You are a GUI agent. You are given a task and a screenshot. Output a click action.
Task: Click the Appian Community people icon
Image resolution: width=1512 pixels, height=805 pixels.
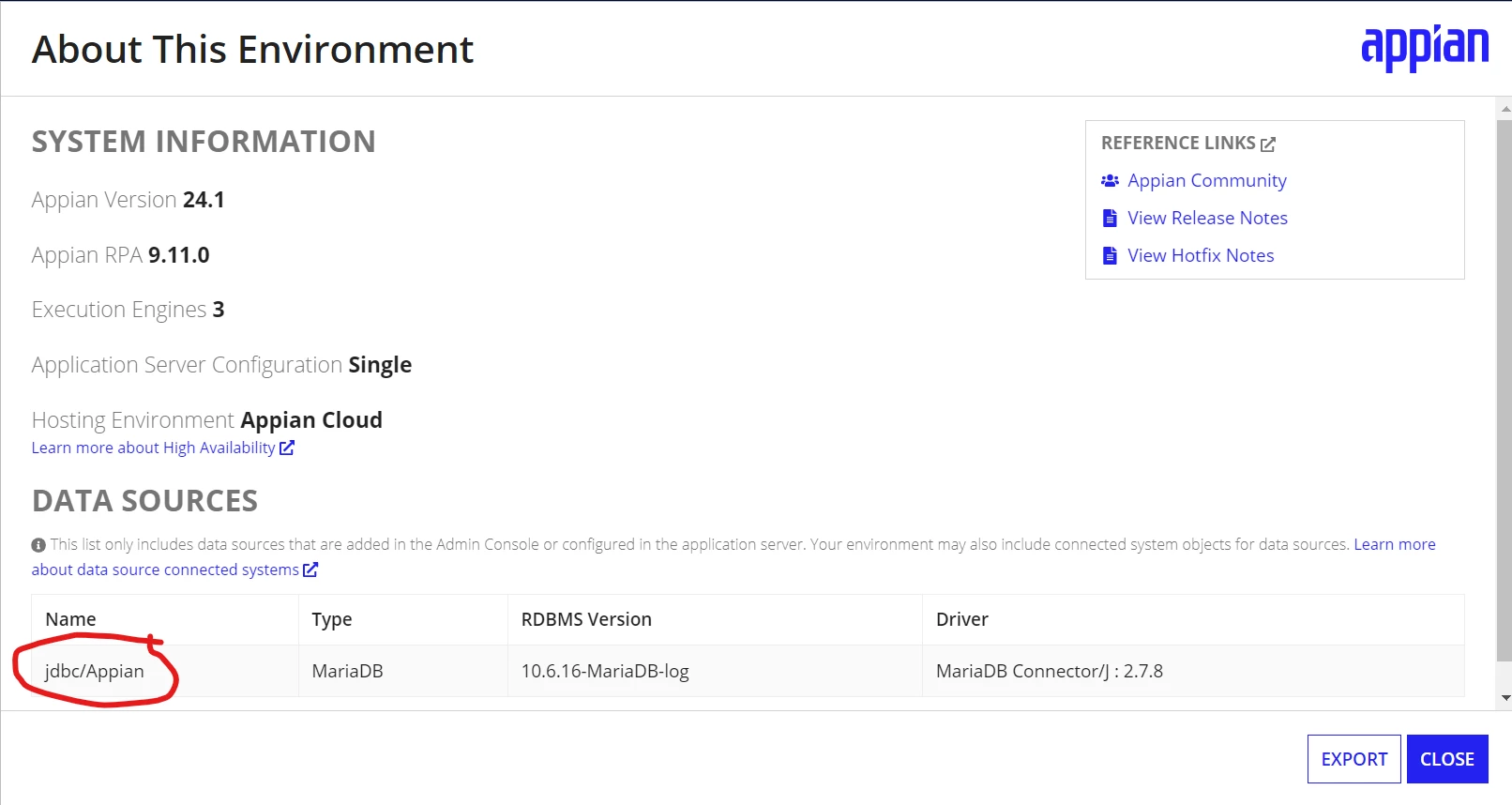point(1110,180)
